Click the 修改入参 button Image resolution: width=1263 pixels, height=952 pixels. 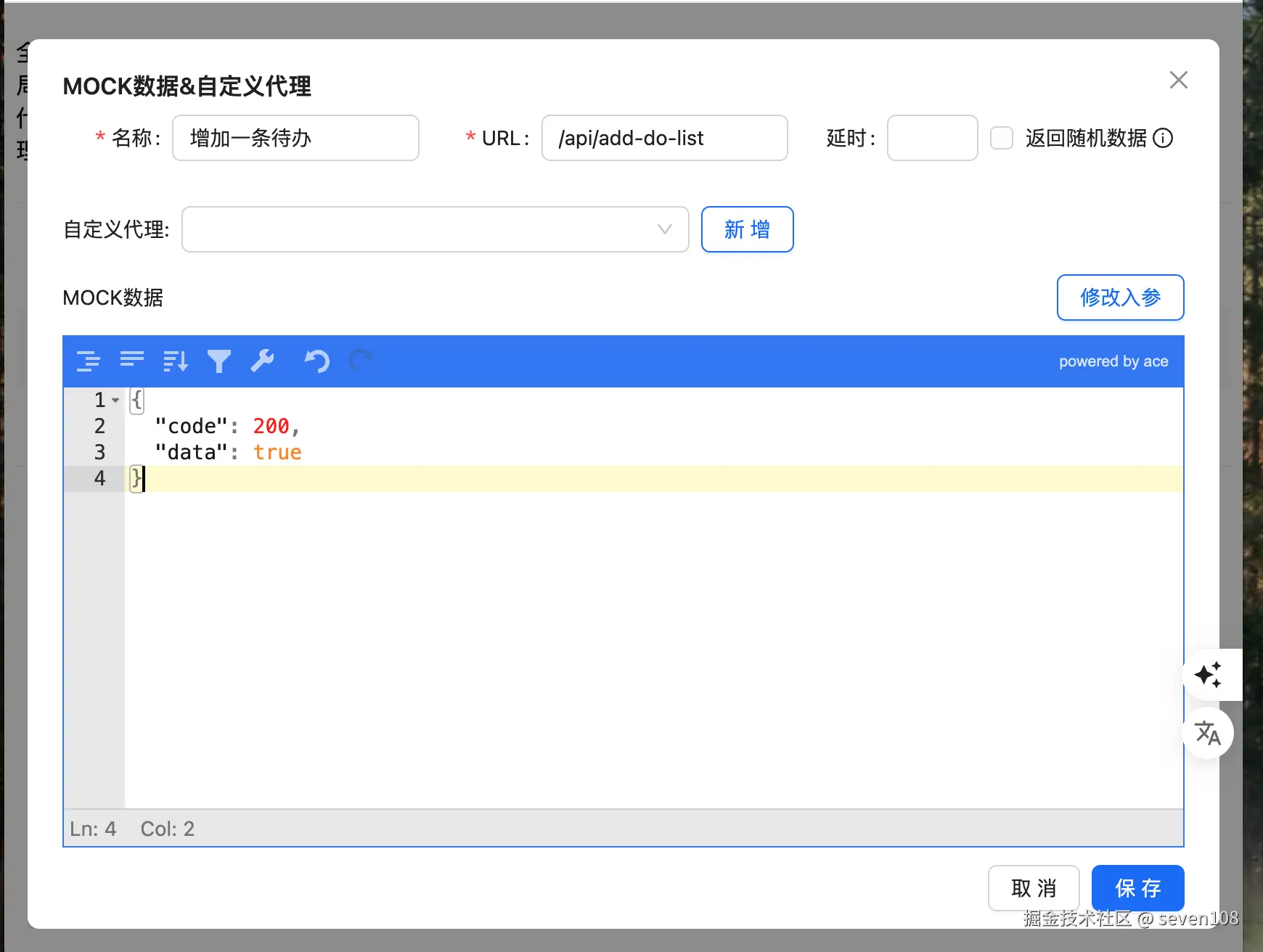click(x=1121, y=297)
